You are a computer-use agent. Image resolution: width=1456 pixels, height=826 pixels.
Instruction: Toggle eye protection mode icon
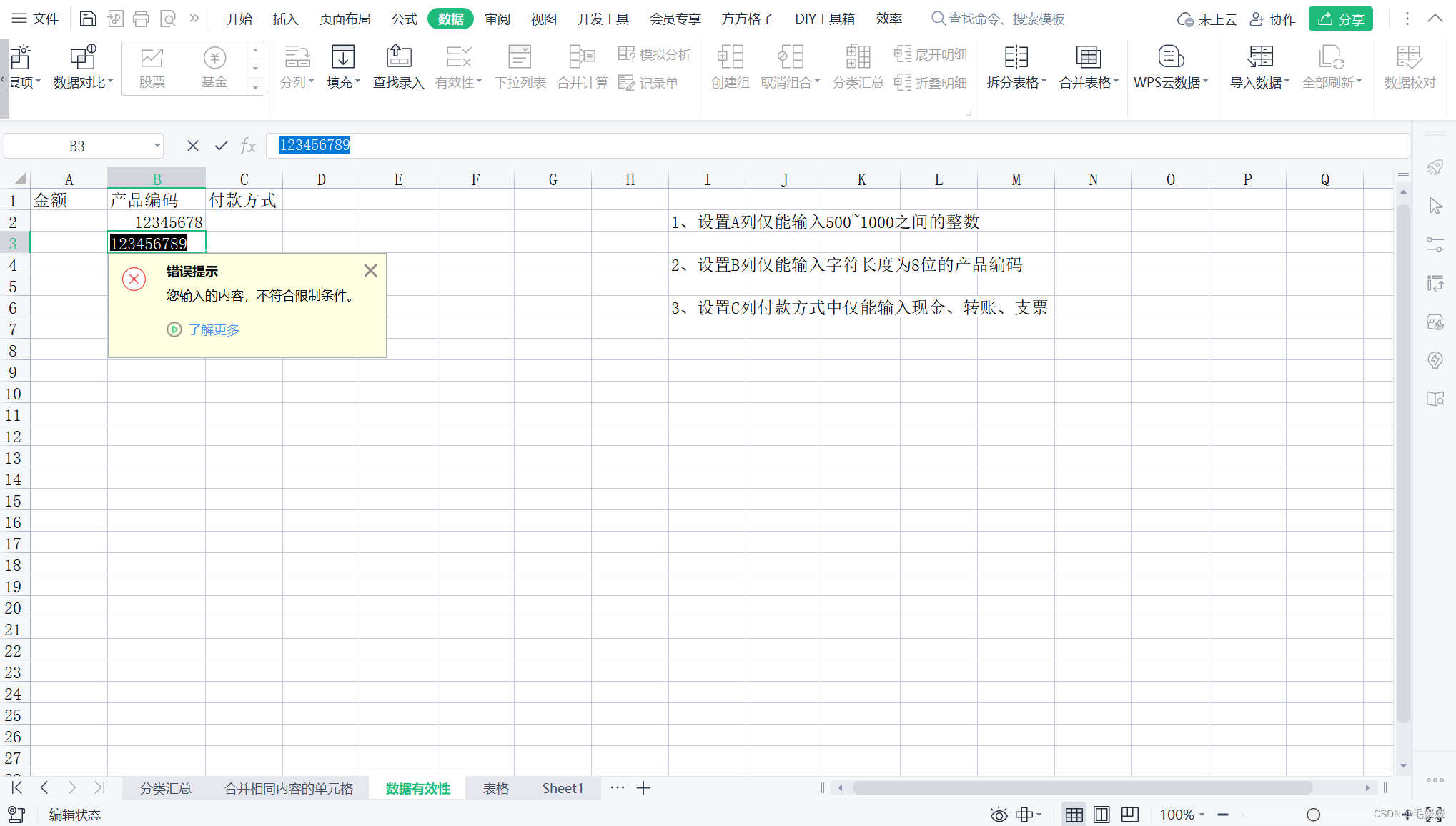(x=999, y=815)
